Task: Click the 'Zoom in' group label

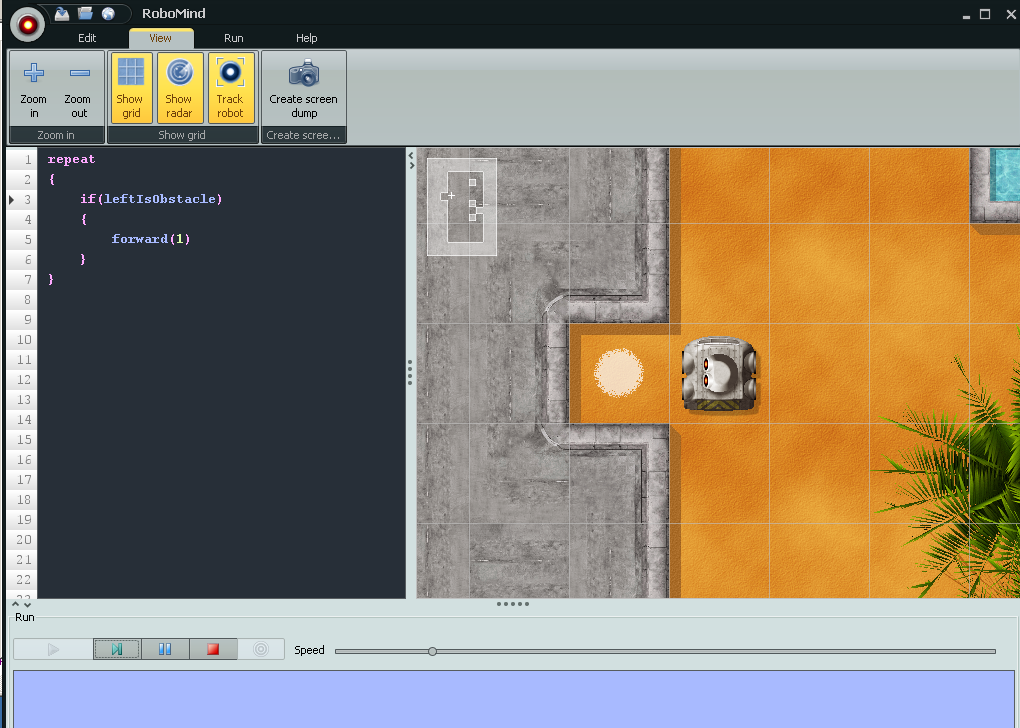Action: tap(56, 135)
